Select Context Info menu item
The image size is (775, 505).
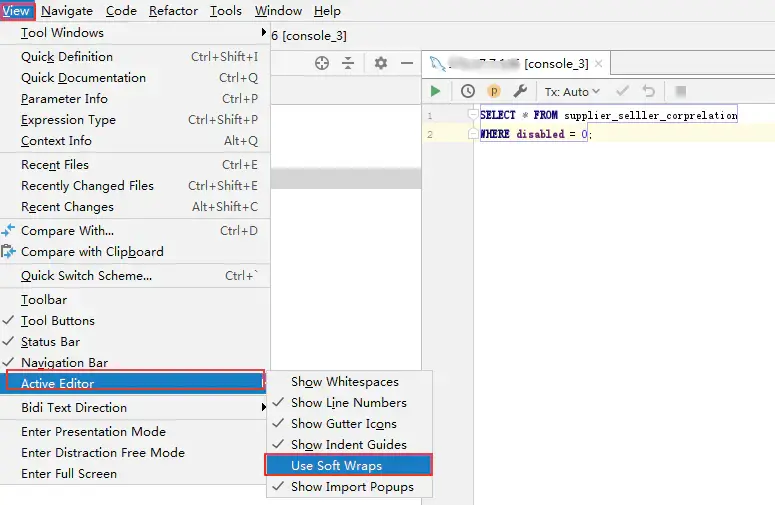point(134,140)
